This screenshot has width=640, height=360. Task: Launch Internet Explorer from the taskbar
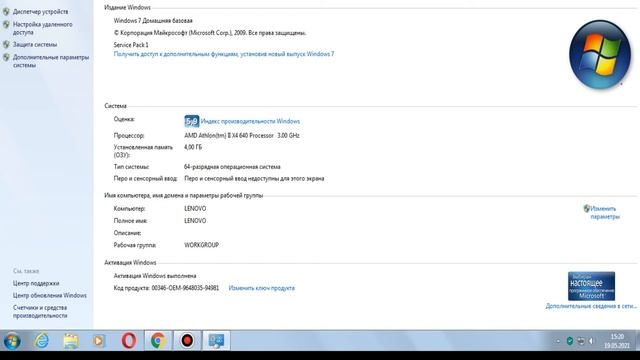(x=41, y=340)
